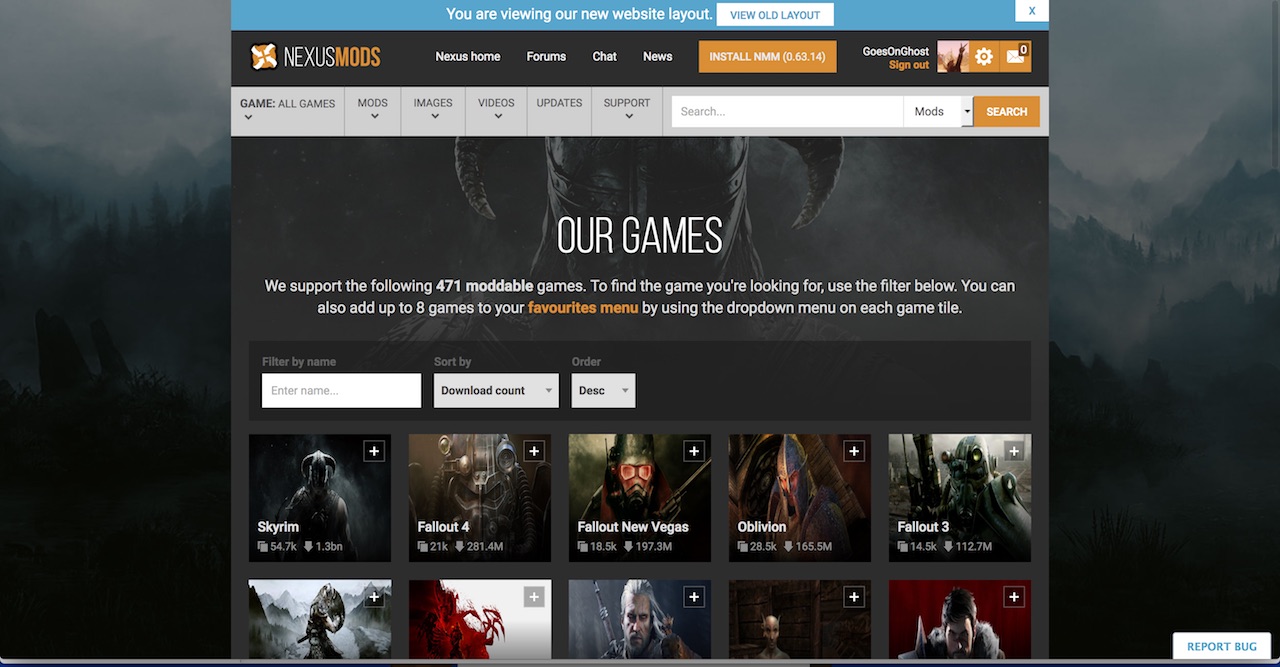Focus the Filter by name field
Image resolution: width=1280 pixels, height=667 pixels.
[341, 391]
